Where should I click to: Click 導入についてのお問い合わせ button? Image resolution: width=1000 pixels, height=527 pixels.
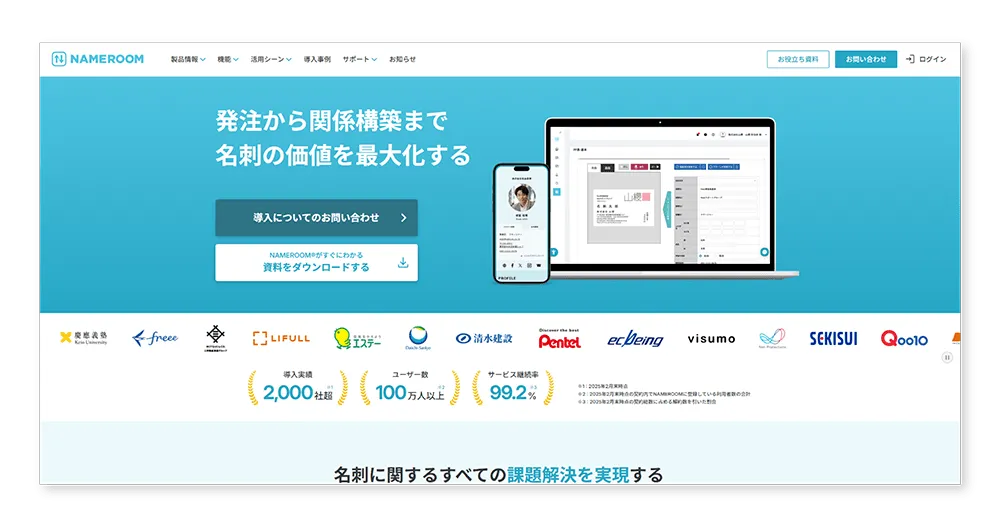316,218
